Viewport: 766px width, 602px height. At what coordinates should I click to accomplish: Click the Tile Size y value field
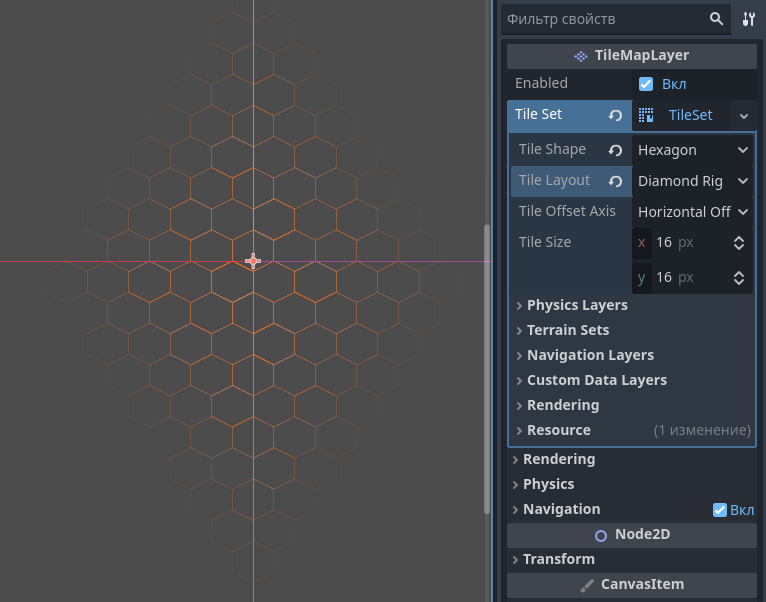691,278
